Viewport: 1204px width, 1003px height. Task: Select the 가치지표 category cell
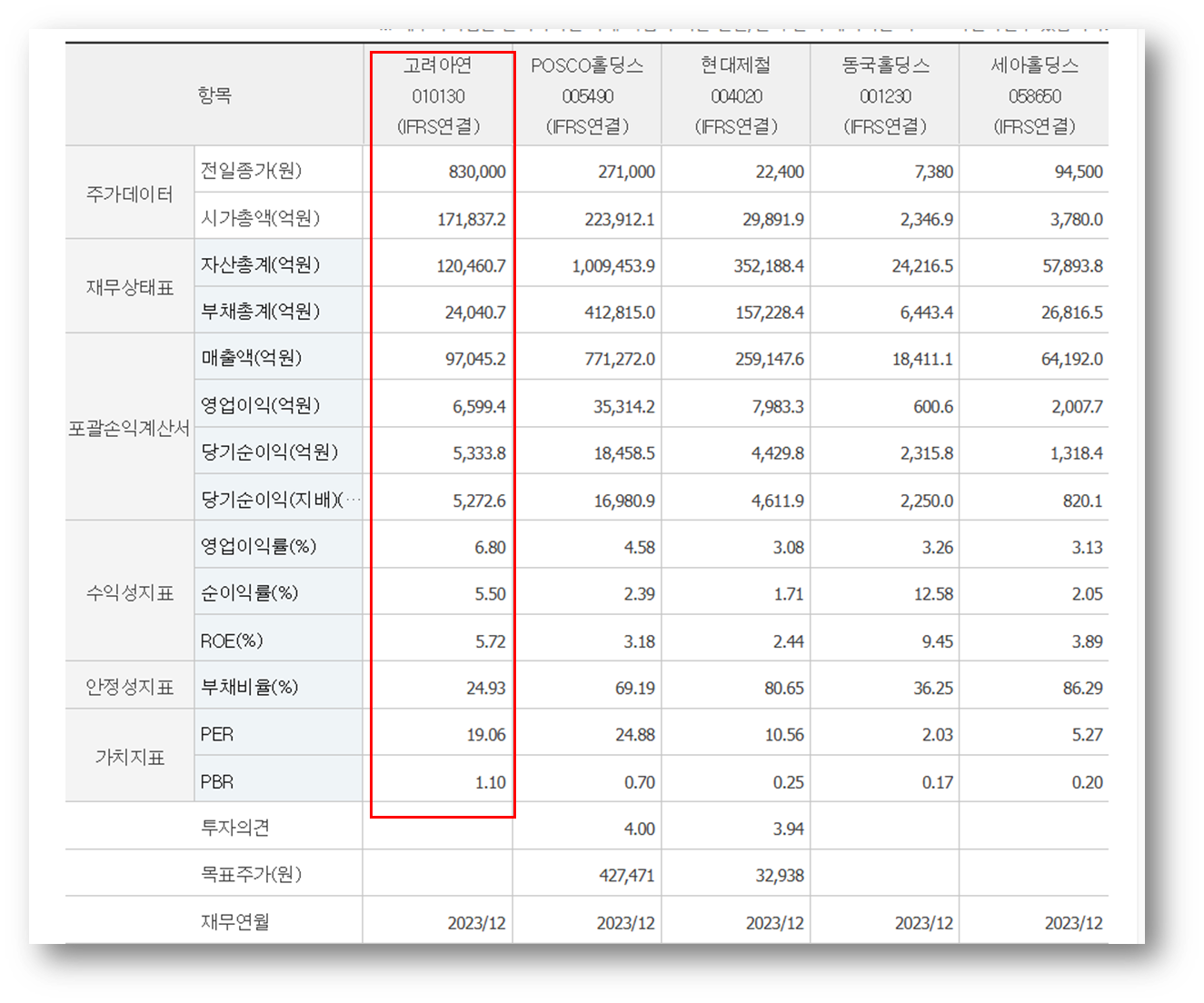(x=130, y=757)
